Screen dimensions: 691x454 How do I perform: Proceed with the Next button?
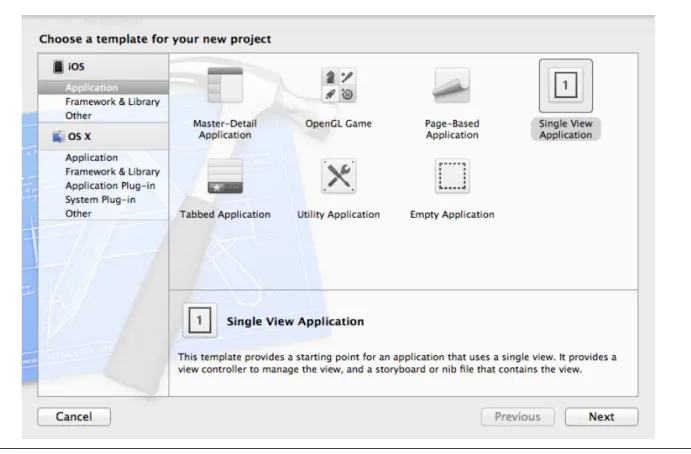(602, 417)
